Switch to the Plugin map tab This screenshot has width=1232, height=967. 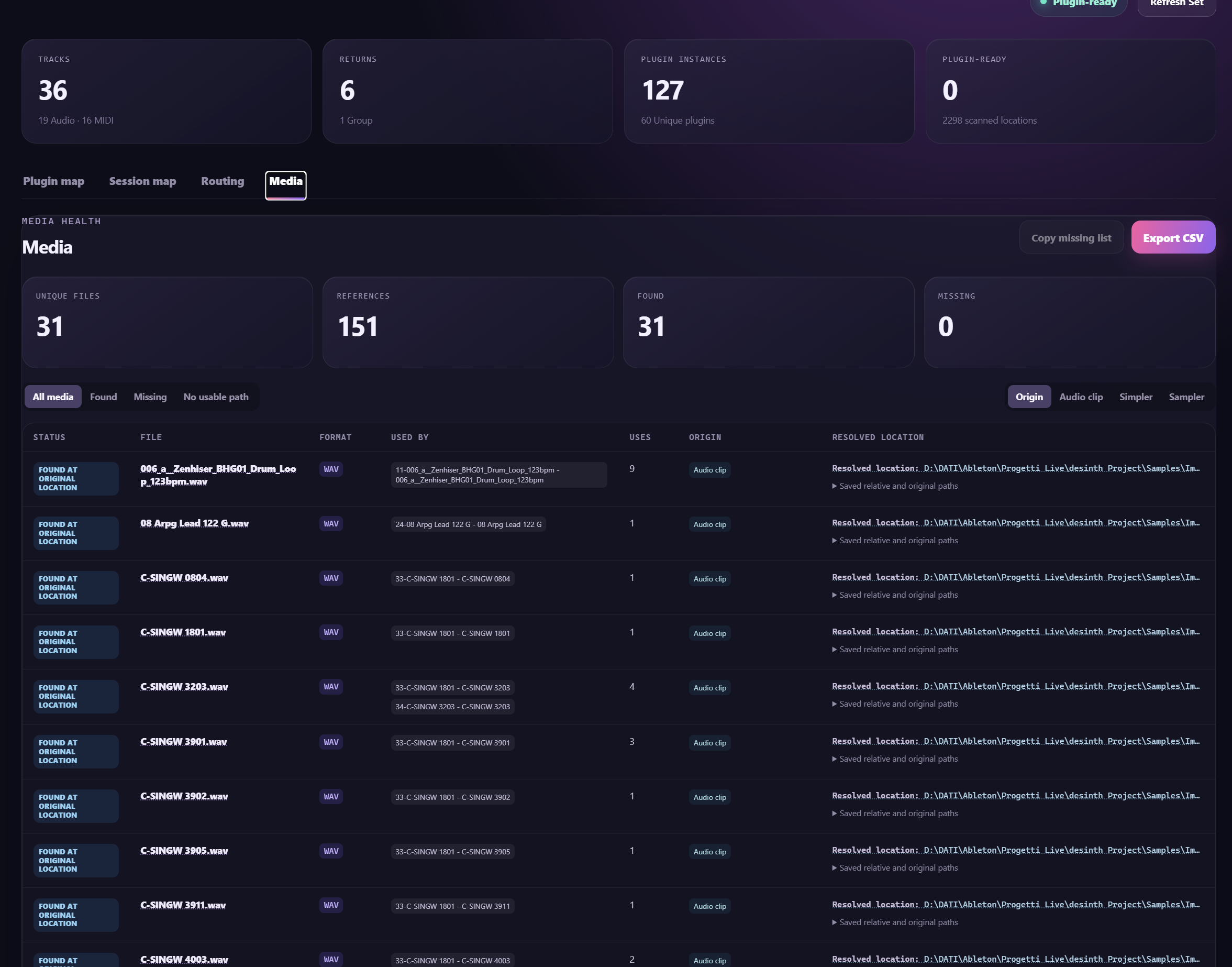point(54,181)
